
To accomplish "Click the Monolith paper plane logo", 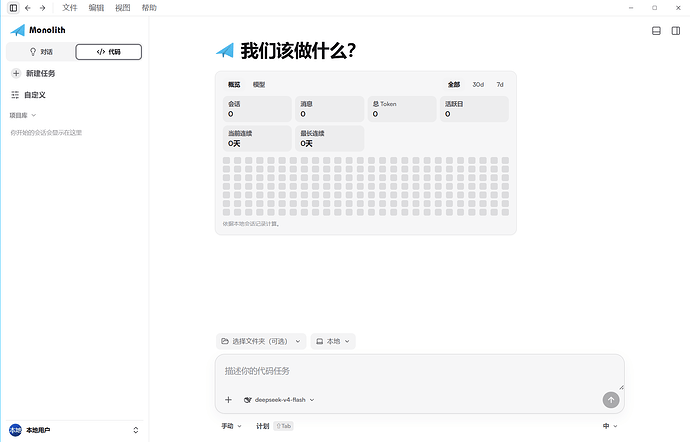I will pos(18,30).
